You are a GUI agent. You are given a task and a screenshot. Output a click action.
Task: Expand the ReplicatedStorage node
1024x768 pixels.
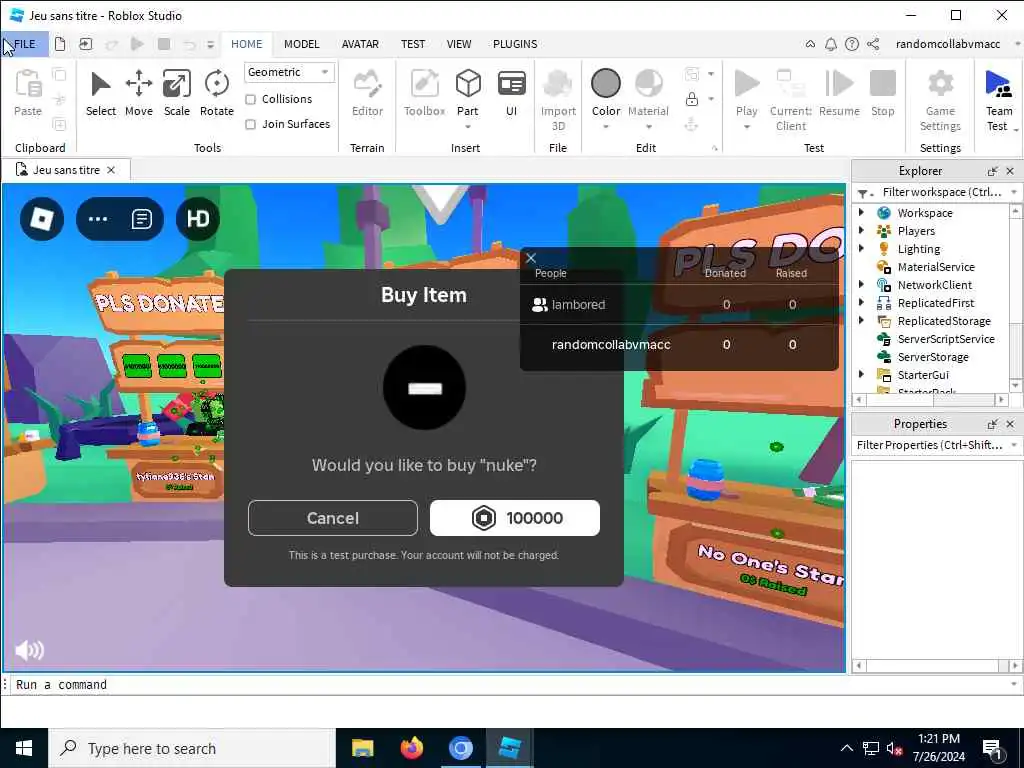[861, 320]
